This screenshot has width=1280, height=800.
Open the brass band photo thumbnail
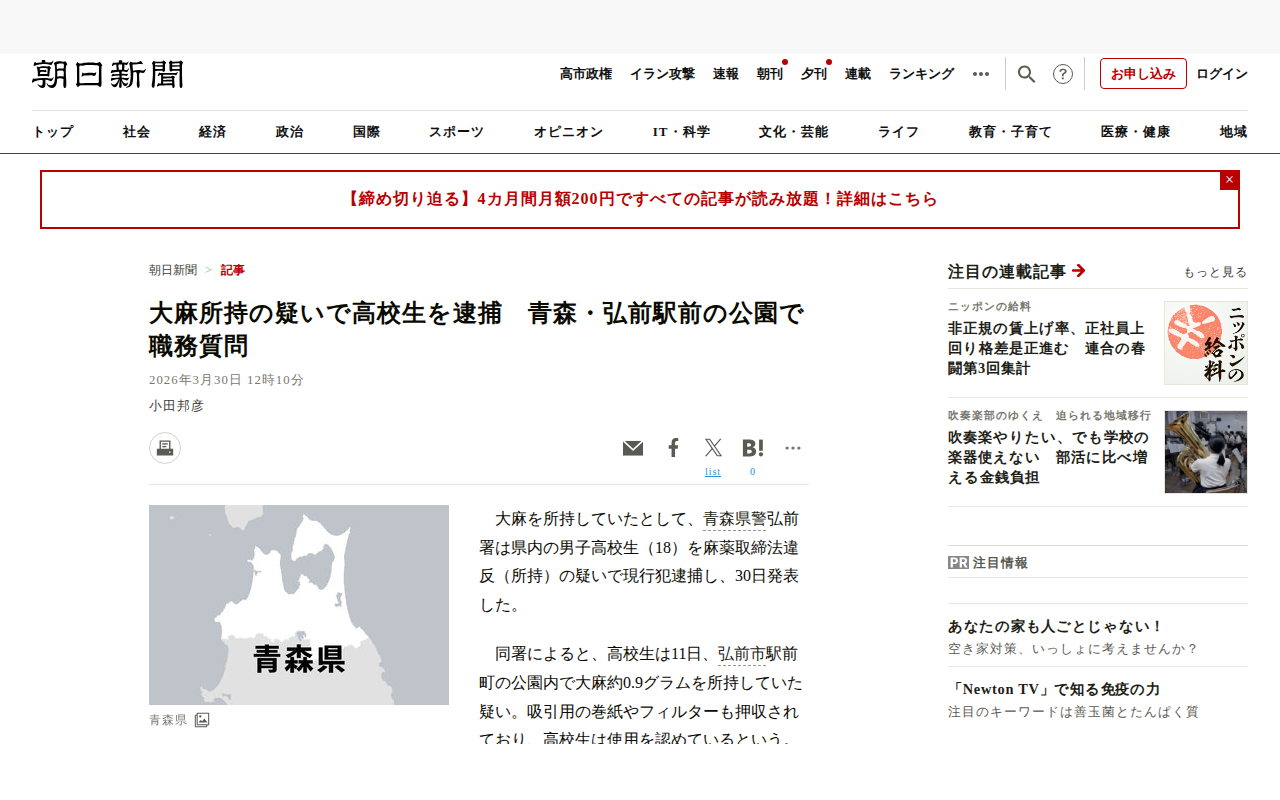click(x=1206, y=452)
